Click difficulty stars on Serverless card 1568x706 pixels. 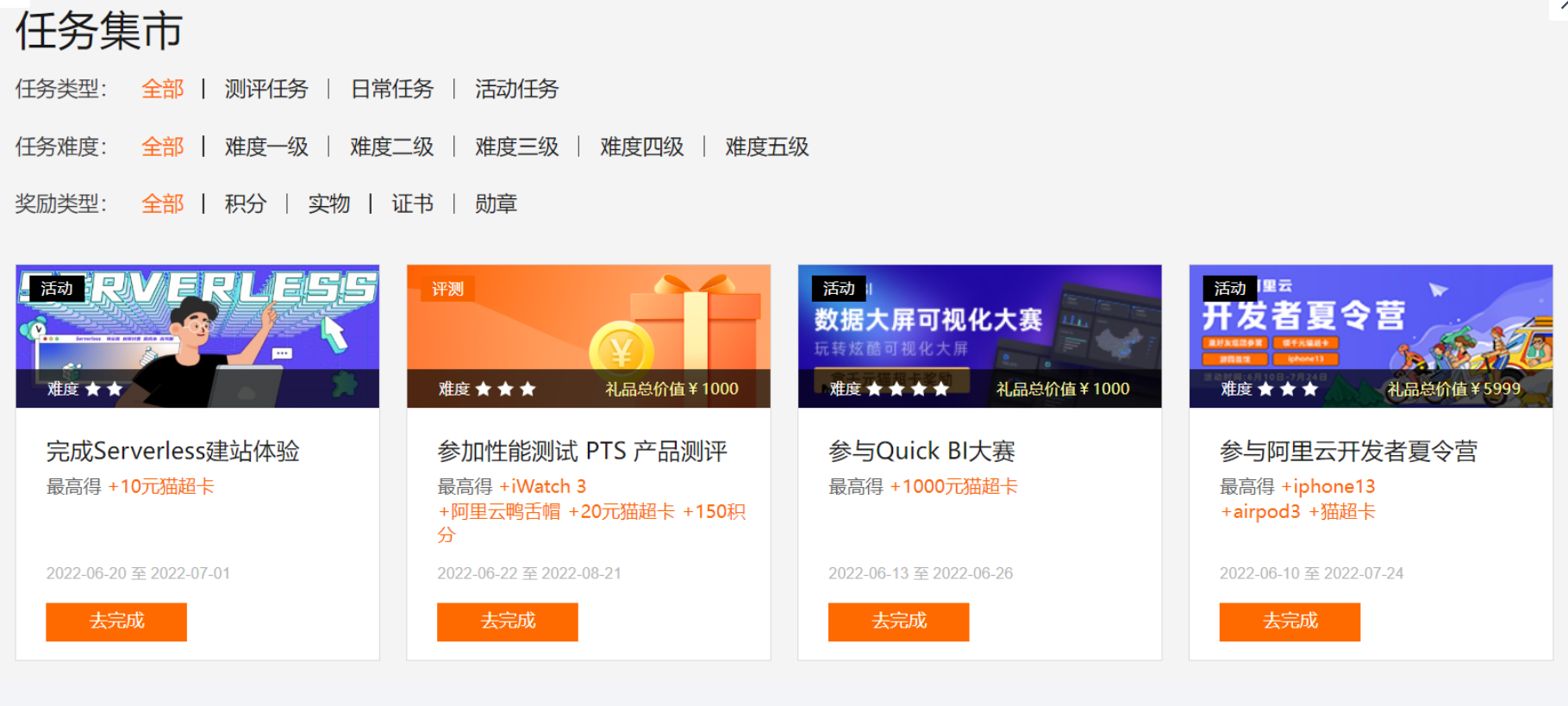[x=103, y=390]
